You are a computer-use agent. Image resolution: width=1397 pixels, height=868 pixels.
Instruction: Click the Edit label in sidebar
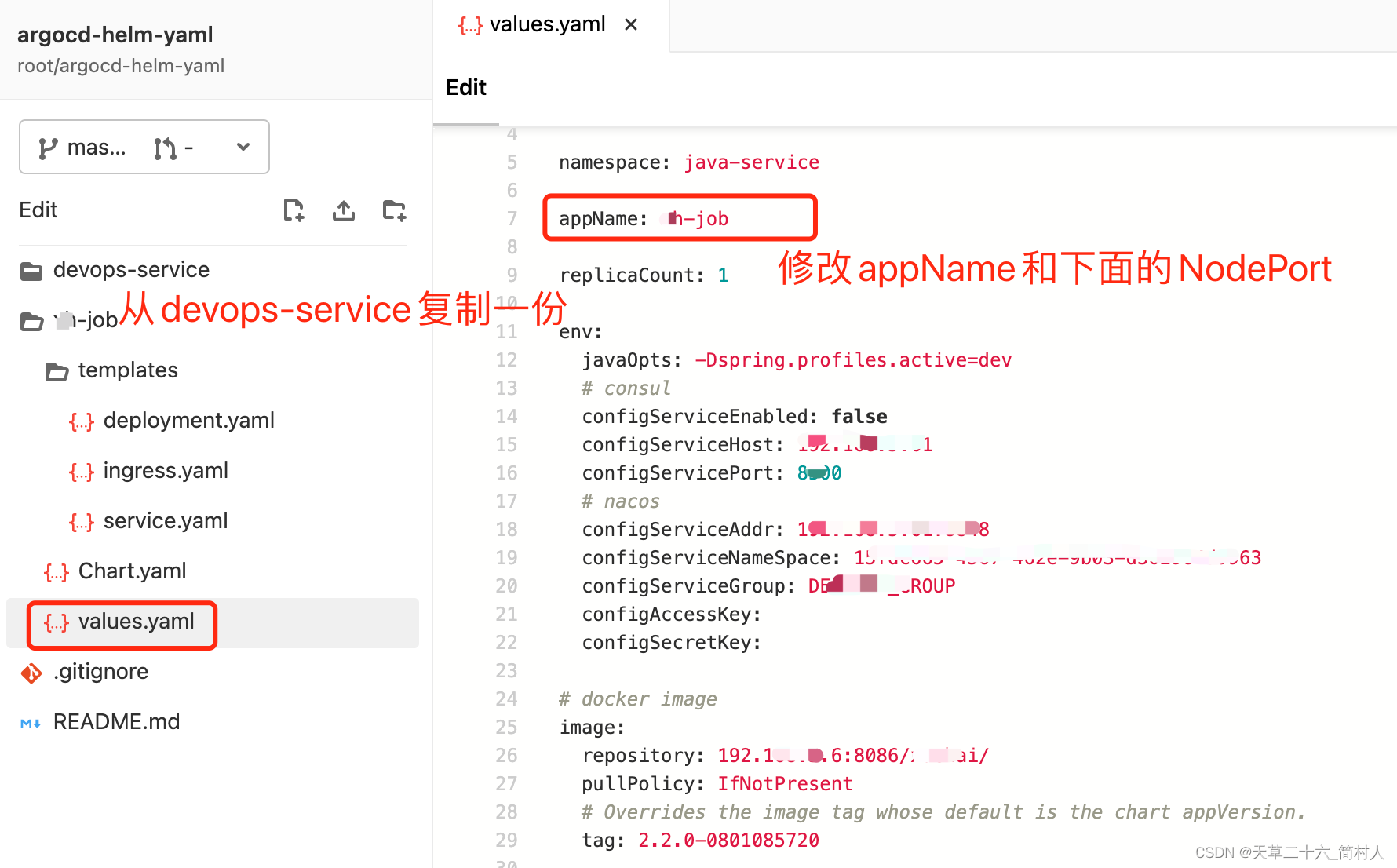(x=38, y=210)
